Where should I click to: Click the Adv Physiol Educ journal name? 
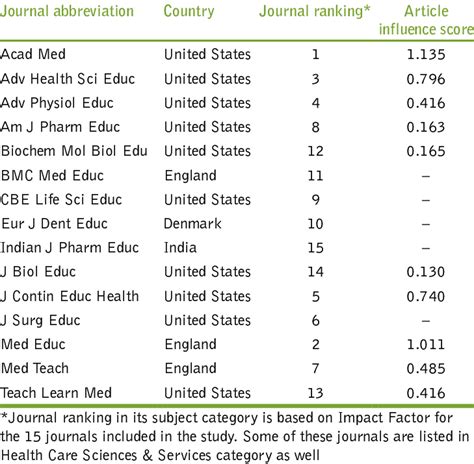[x=57, y=103]
